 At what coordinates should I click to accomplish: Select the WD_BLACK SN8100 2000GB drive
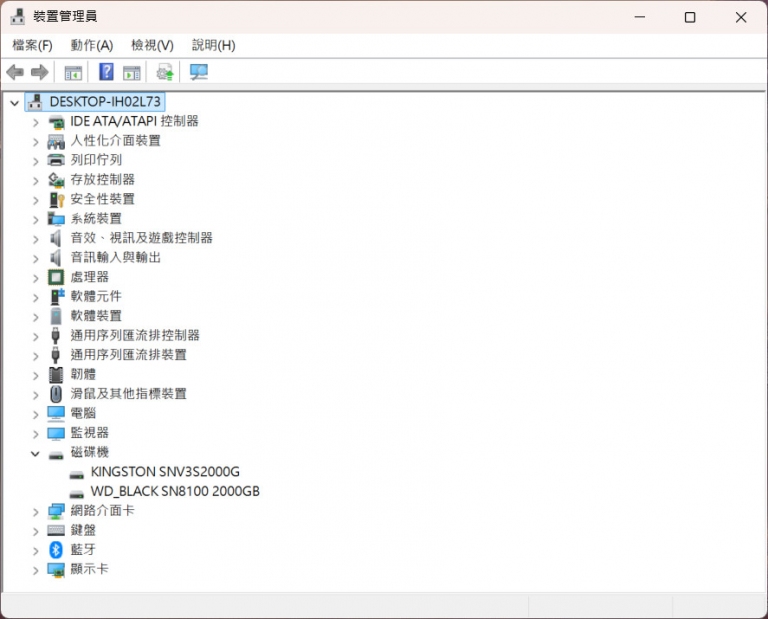(175, 491)
